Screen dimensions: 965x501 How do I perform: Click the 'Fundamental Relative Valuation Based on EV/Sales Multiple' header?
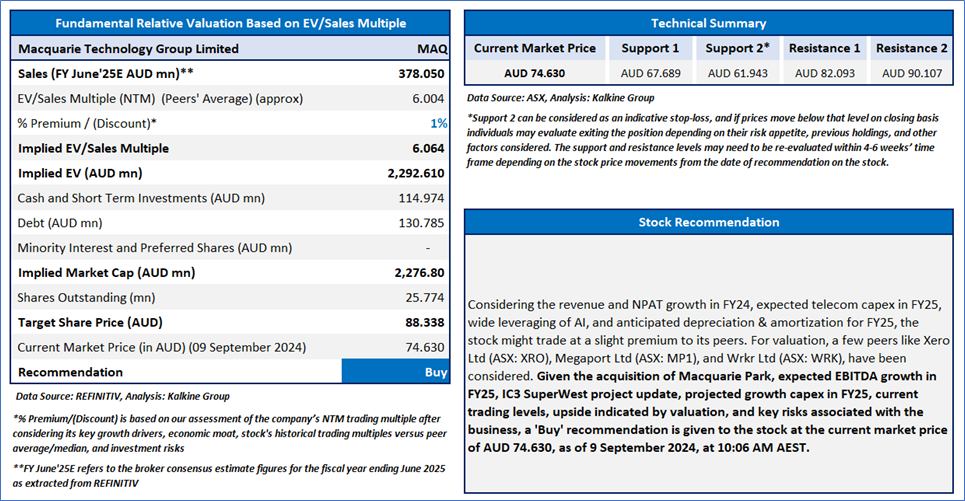click(x=230, y=23)
